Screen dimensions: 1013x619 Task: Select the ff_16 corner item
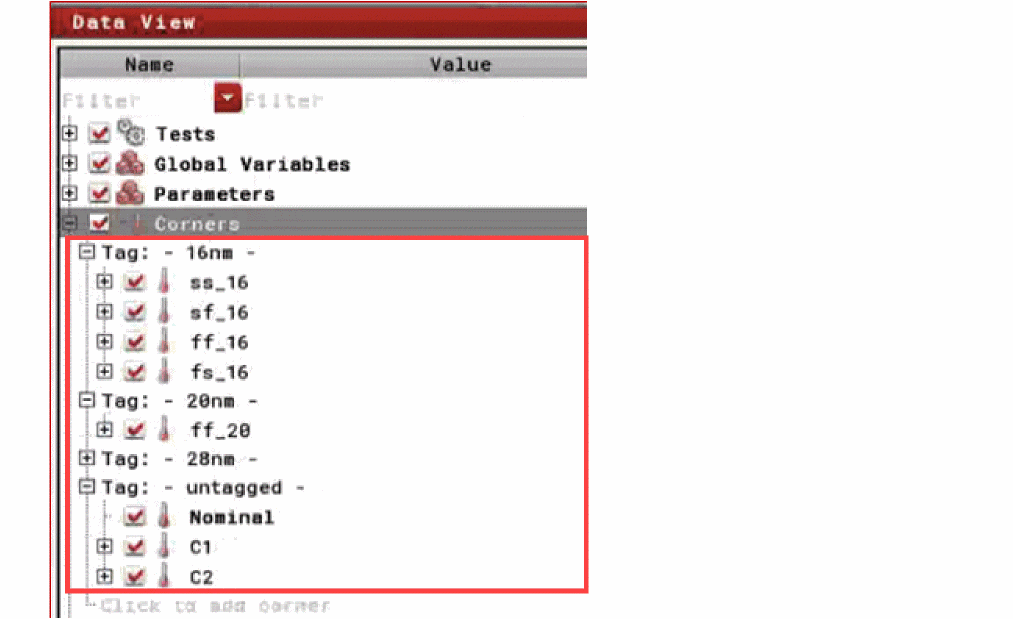pos(219,342)
